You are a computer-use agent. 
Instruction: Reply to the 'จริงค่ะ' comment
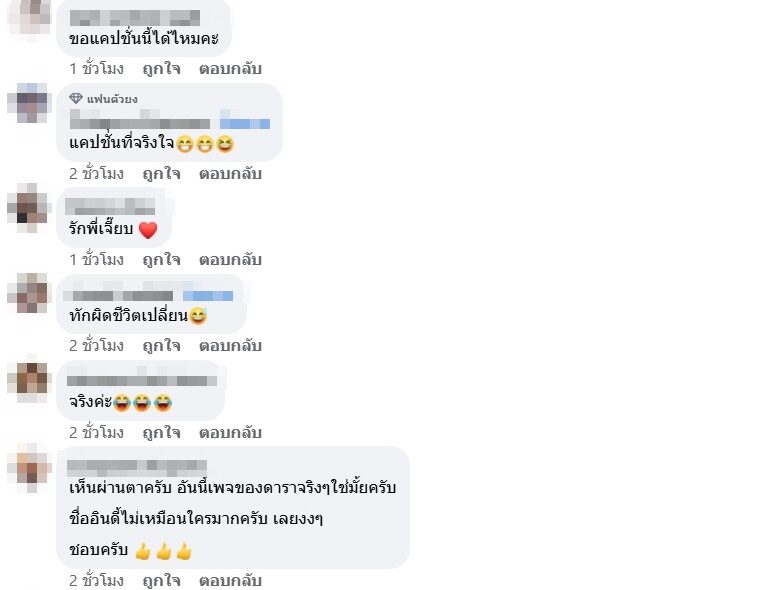(230, 433)
